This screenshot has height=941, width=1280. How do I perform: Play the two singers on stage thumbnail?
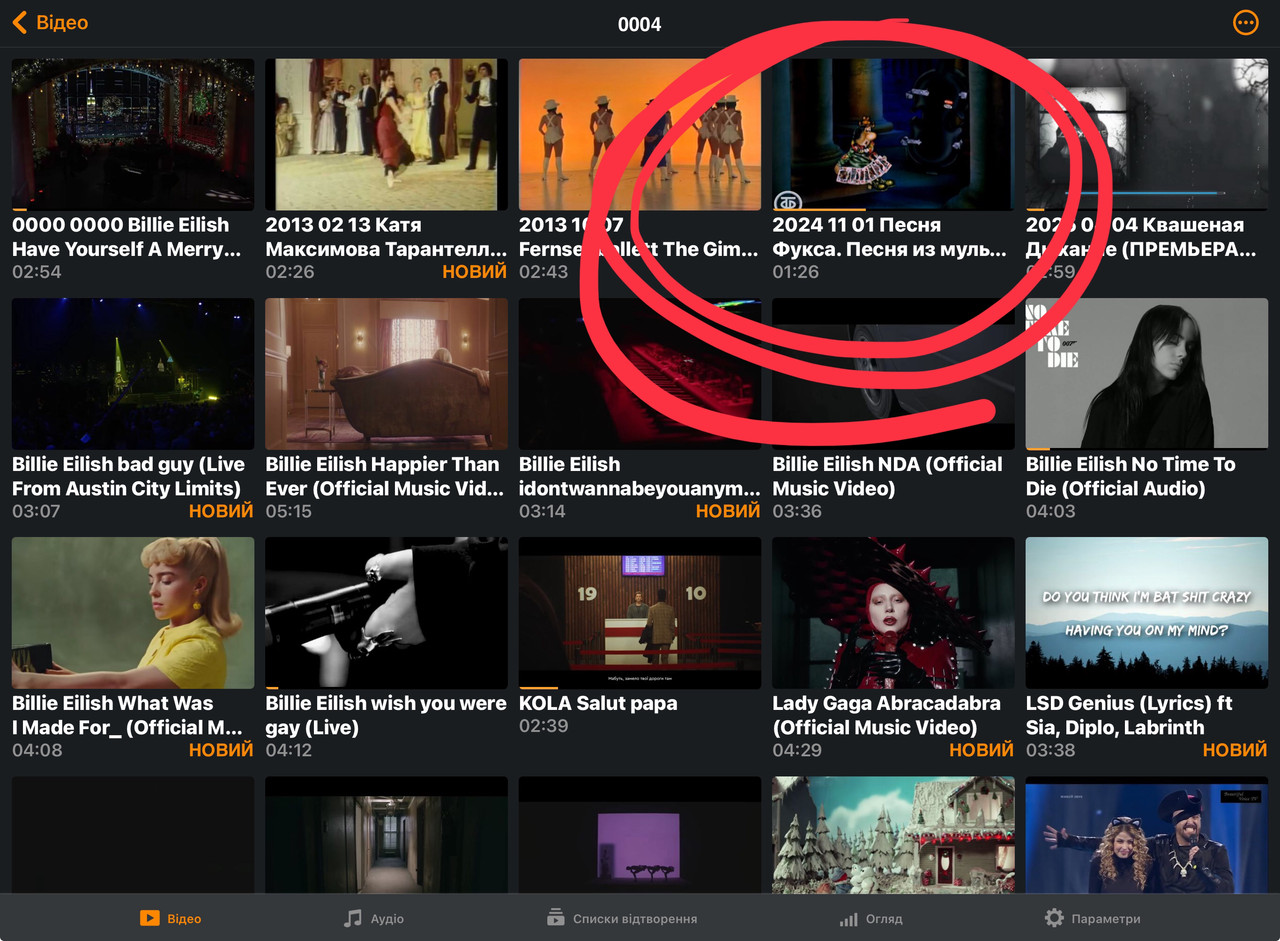[x=1147, y=835]
